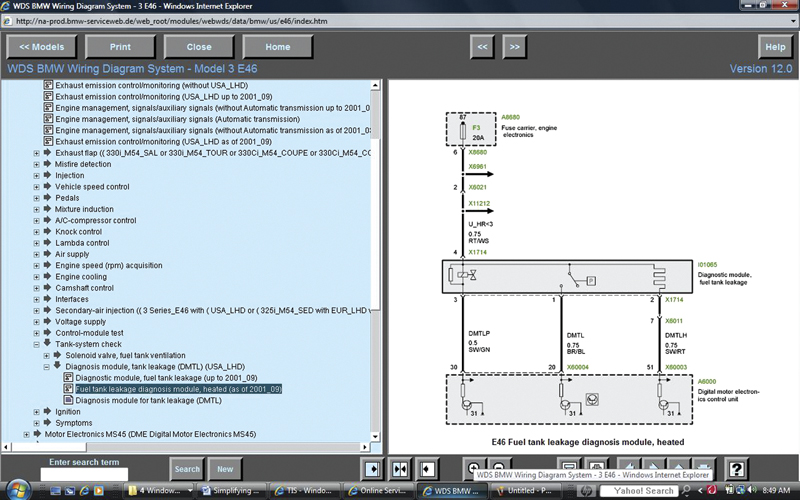Expand the Injection node
800x500 pixels.
[36, 176]
